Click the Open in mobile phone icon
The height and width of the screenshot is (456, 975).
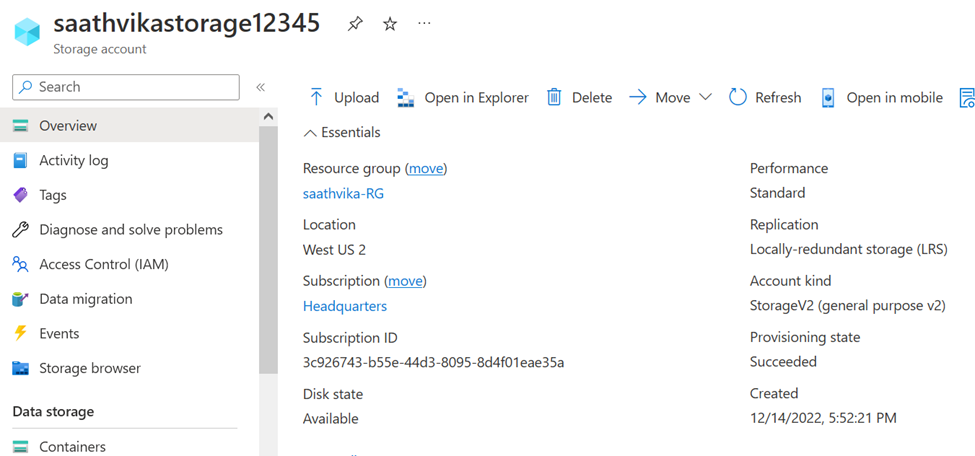tap(828, 98)
